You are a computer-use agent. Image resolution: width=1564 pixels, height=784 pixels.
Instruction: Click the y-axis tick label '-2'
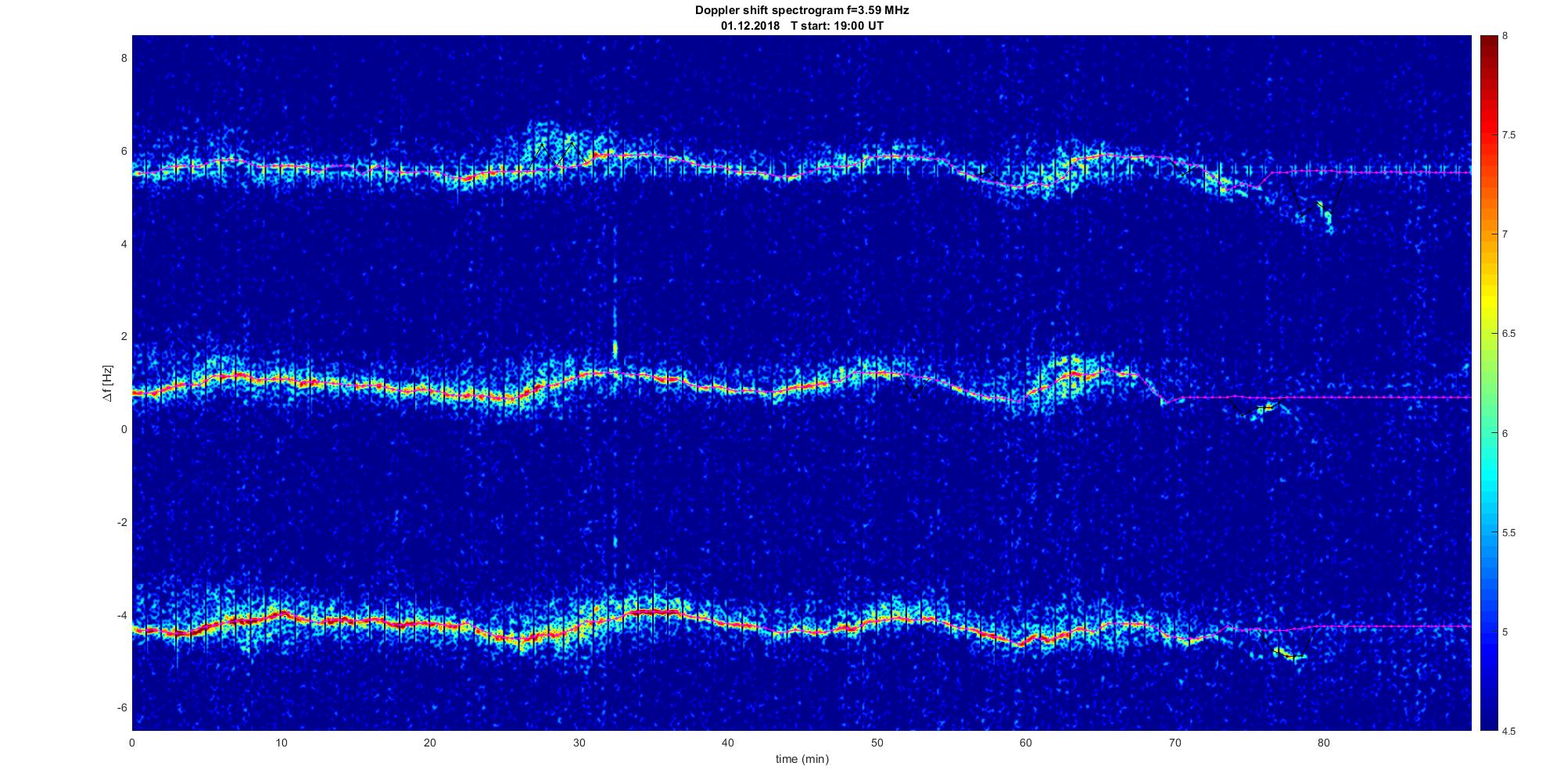coord(121,522)
